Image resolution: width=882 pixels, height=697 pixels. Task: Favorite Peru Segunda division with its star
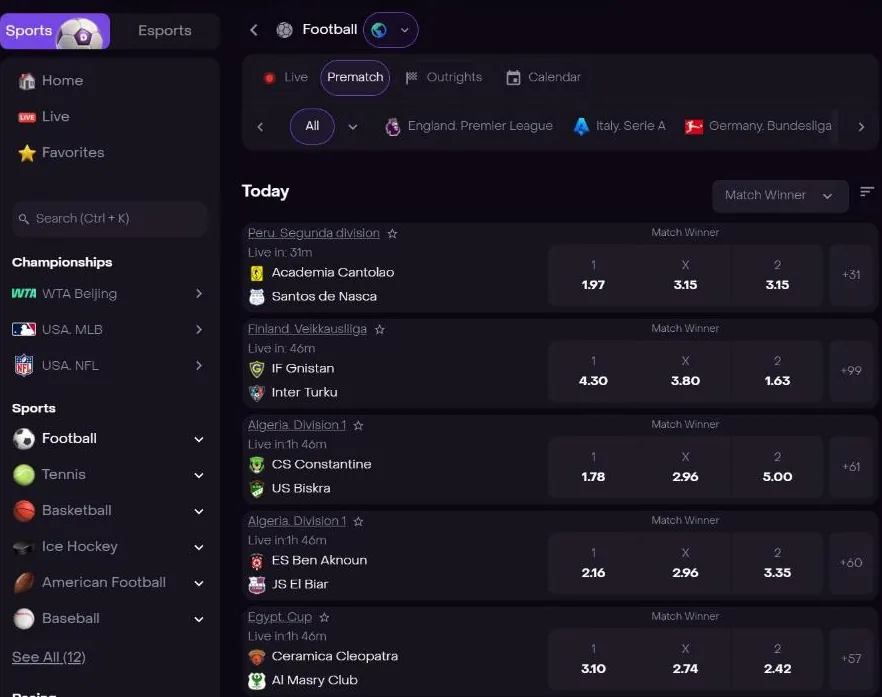tap(392, 233)
